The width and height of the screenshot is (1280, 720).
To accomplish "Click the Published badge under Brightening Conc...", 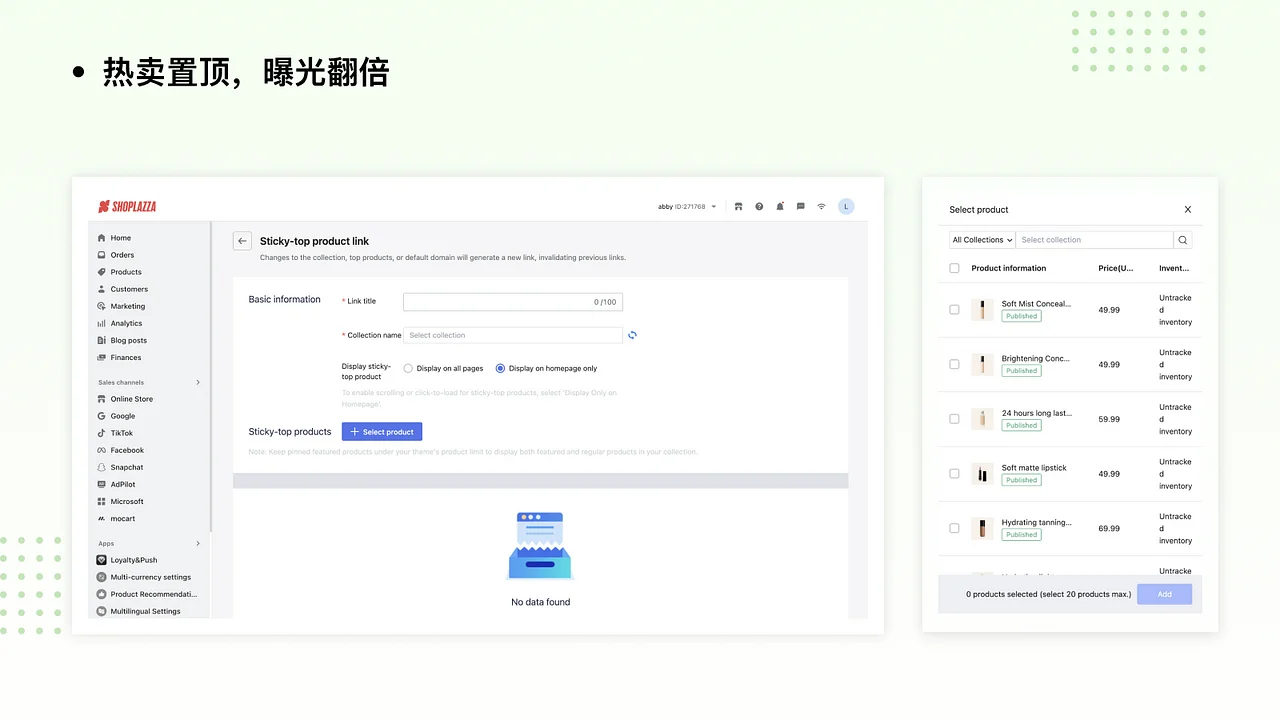I will (x=1021, y=371).
